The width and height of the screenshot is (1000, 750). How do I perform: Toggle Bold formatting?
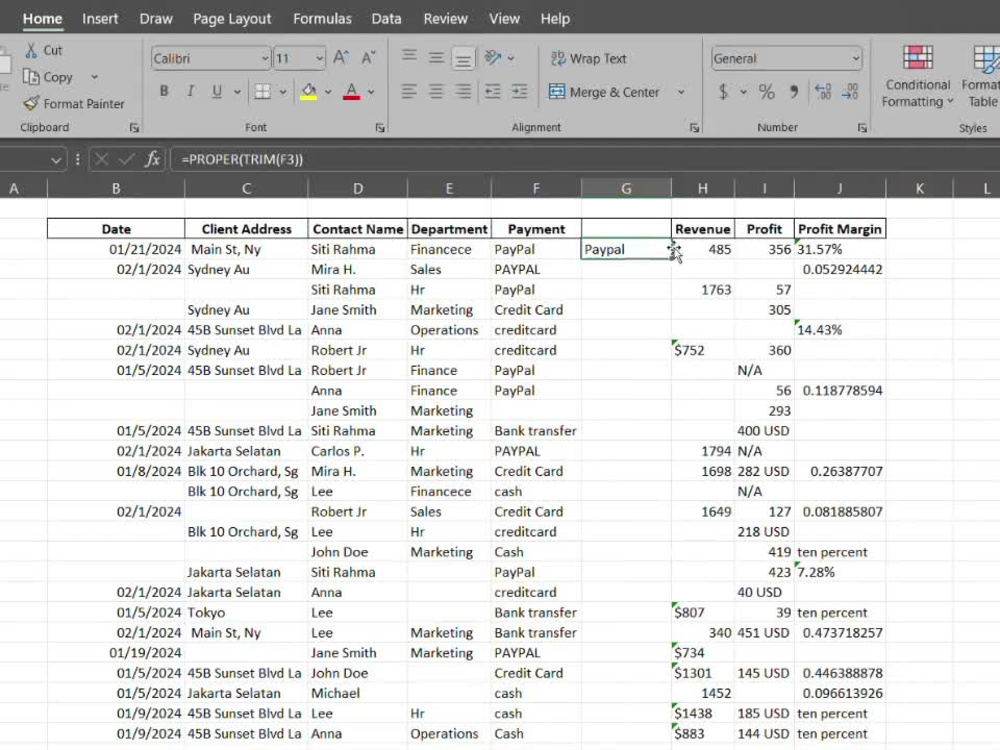[x=164, y=91]
